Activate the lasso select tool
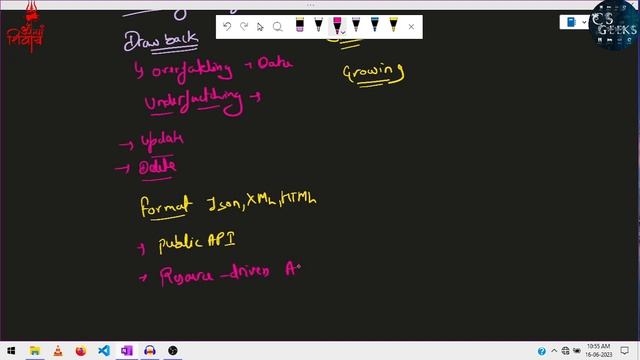Viewport: 640px width, 360px height. (278, 27)
